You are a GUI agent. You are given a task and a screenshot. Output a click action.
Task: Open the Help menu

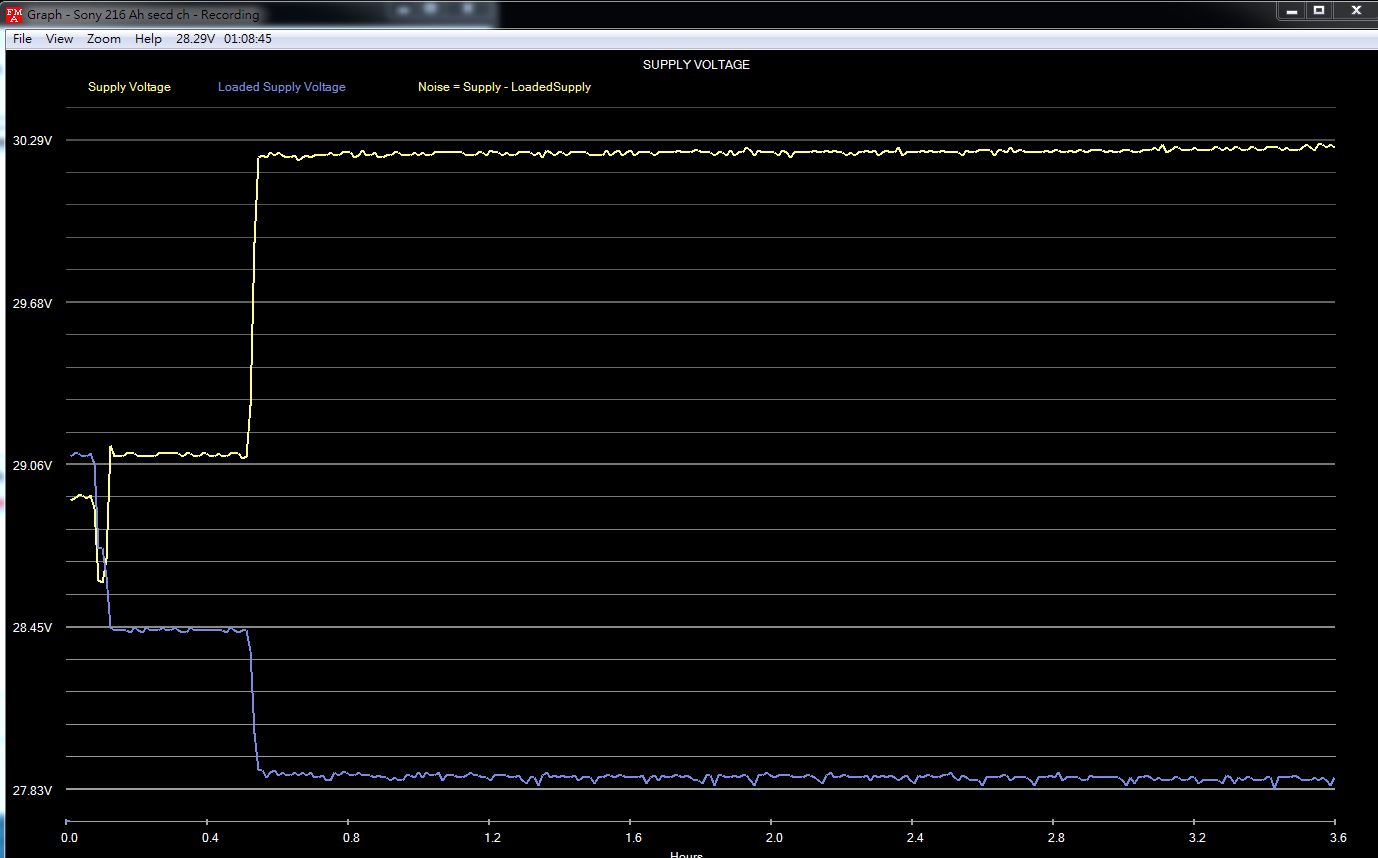[148, 39]
